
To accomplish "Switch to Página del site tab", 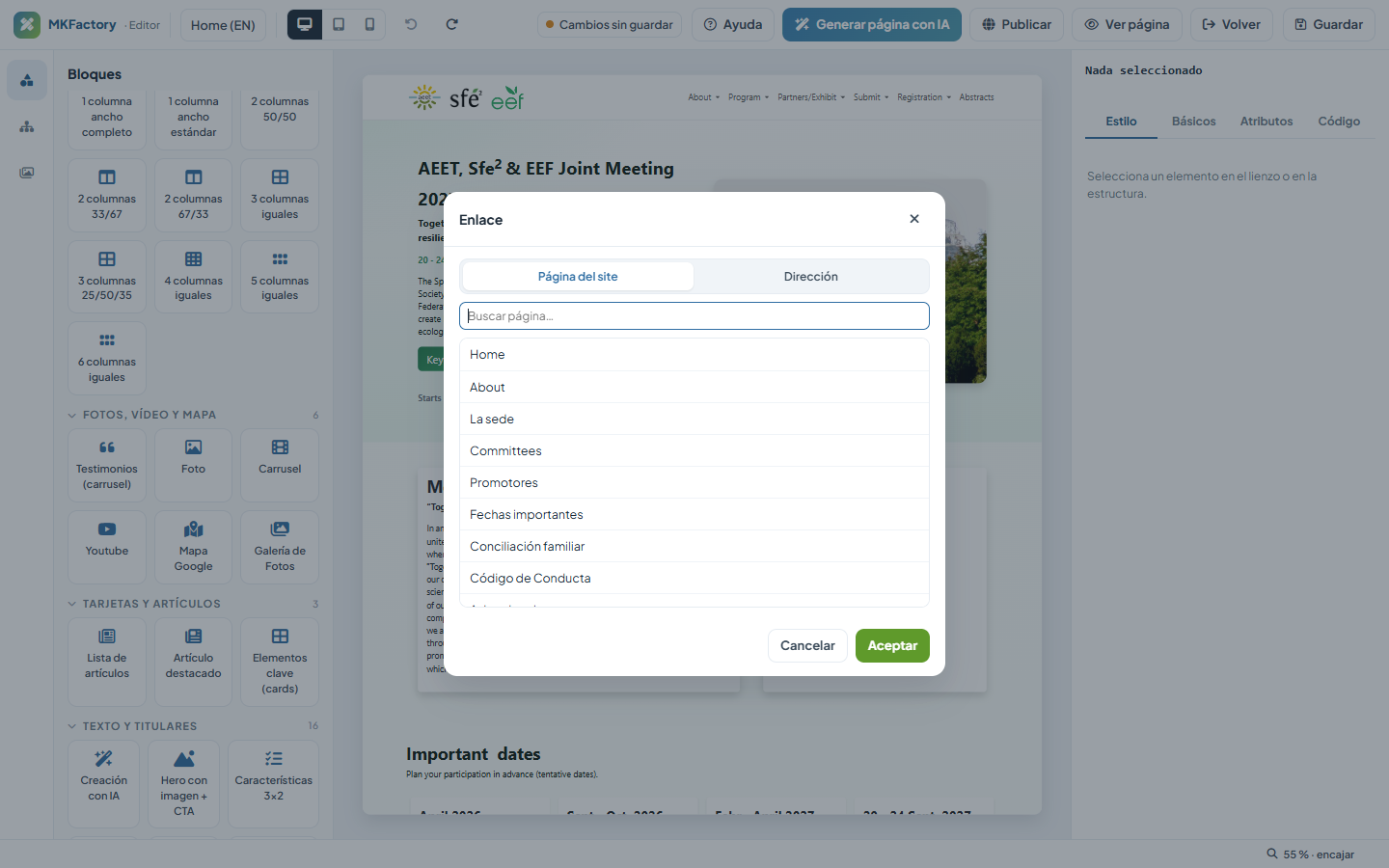I will 578,276.
